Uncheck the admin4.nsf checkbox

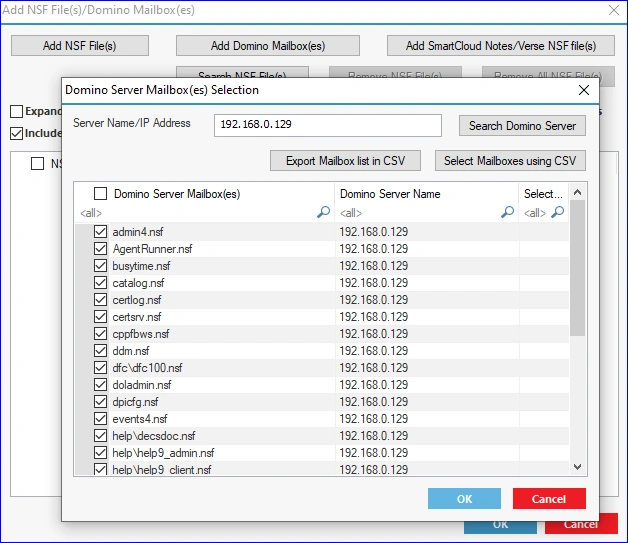(101, 231)
